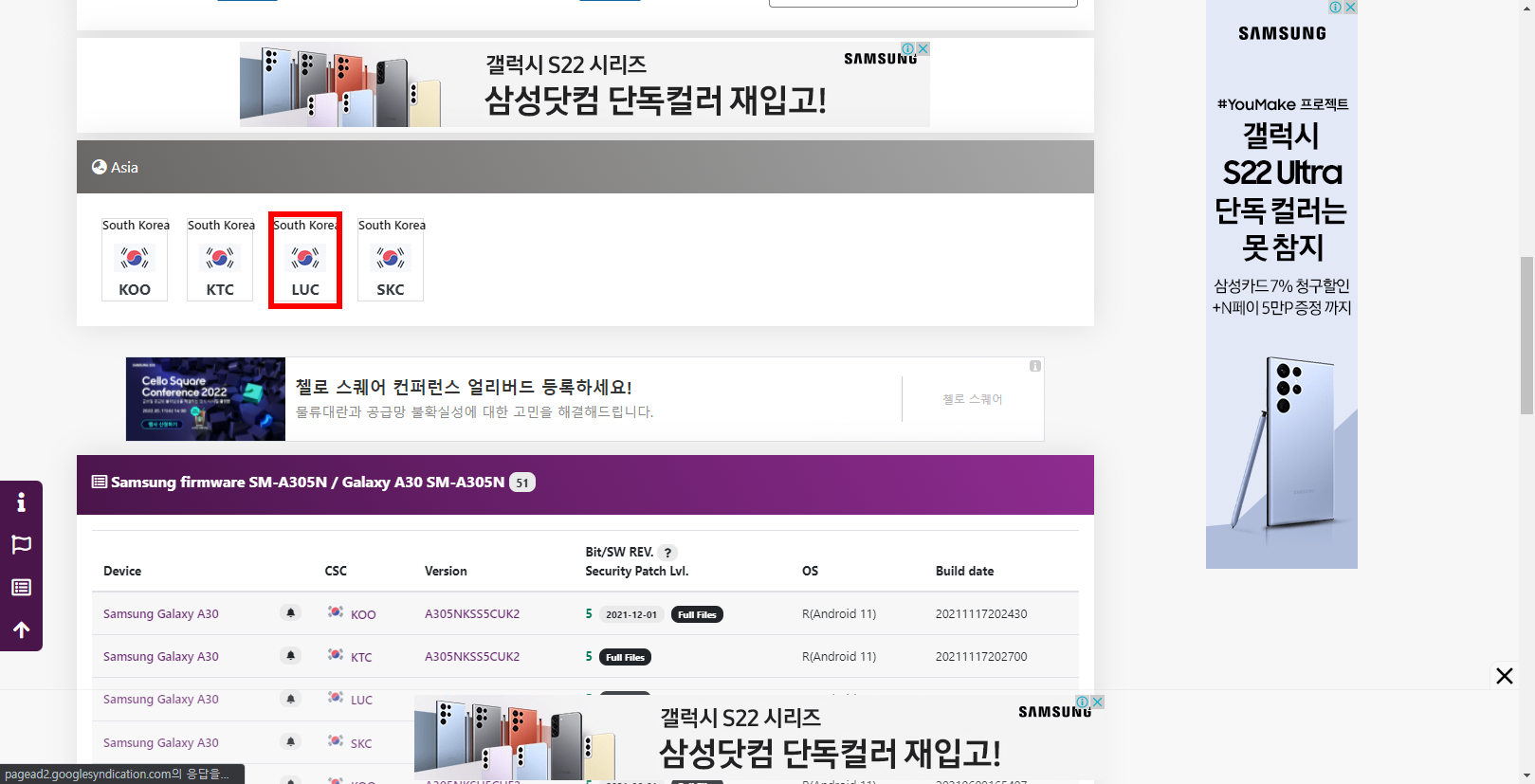Click the Samsung firmware SM-A305N table heading
This screenshot has width=1535, height=784.
point(307,483)
